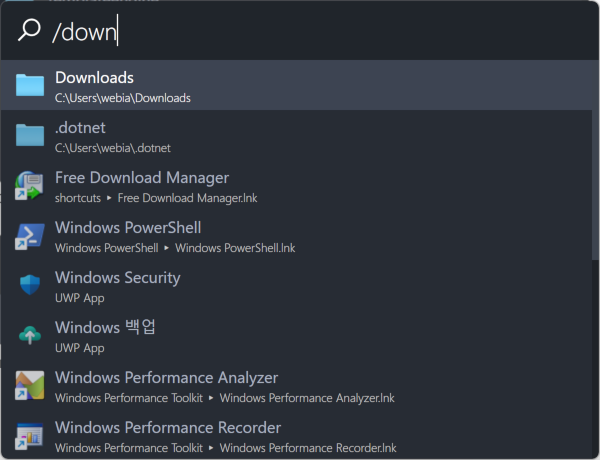
Task: Click the Windows 백업 cloud icon
Action: 30,335
